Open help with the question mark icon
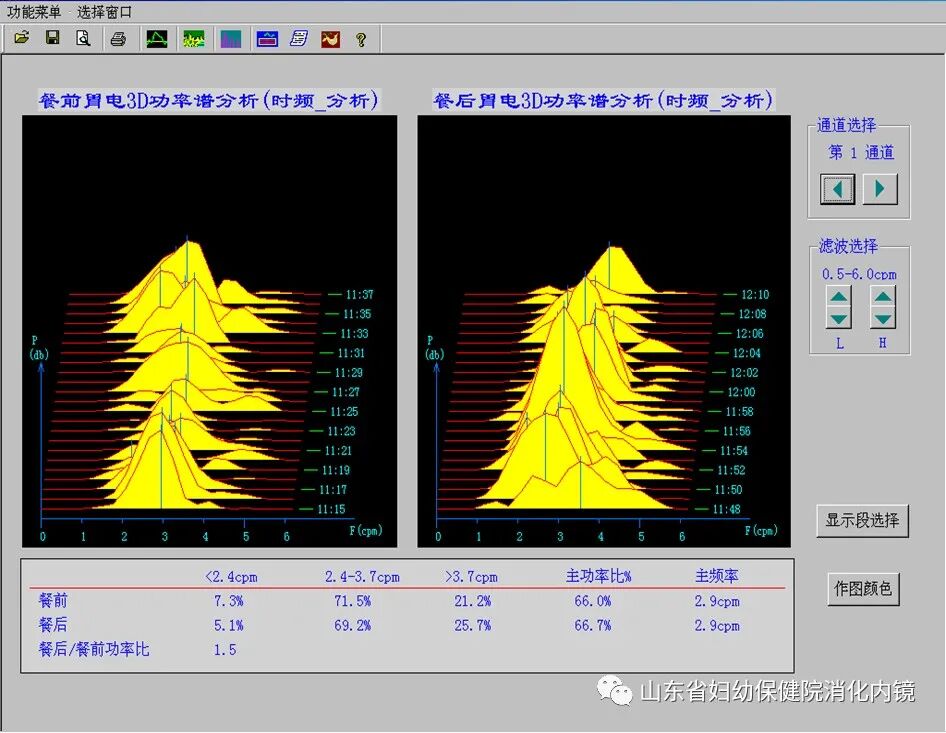Image resolution: width=946 pixels, height=733 pixels. tap(361, 40)
